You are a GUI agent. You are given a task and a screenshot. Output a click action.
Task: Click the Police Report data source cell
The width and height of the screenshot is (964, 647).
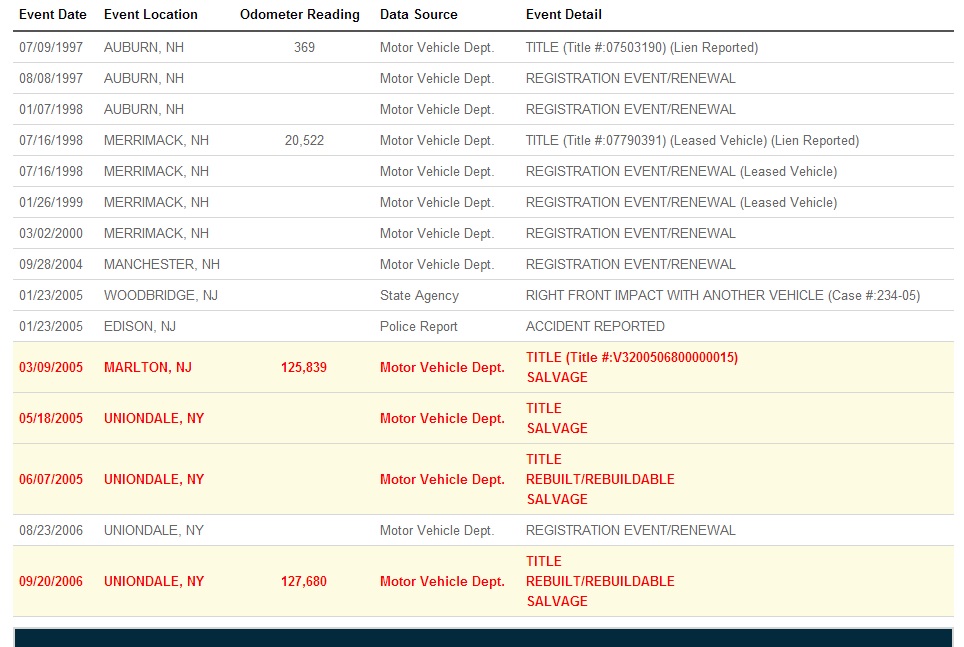[419, 327]
